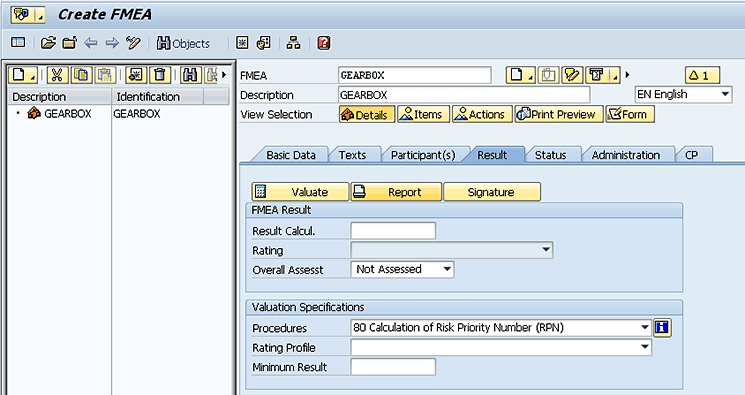This screenshot has width=745, height=395.
Task: Open the red help book icon
Action: (324, 43)
